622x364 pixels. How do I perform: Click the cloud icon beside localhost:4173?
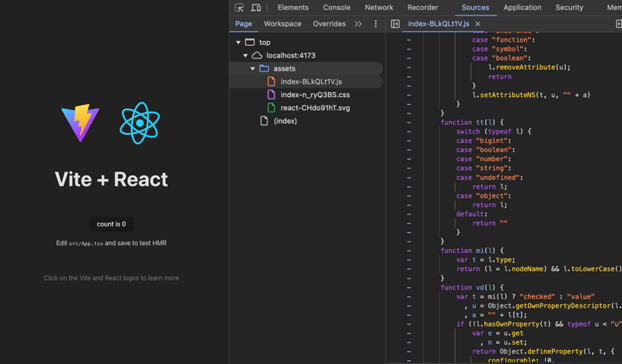point(257,56)
